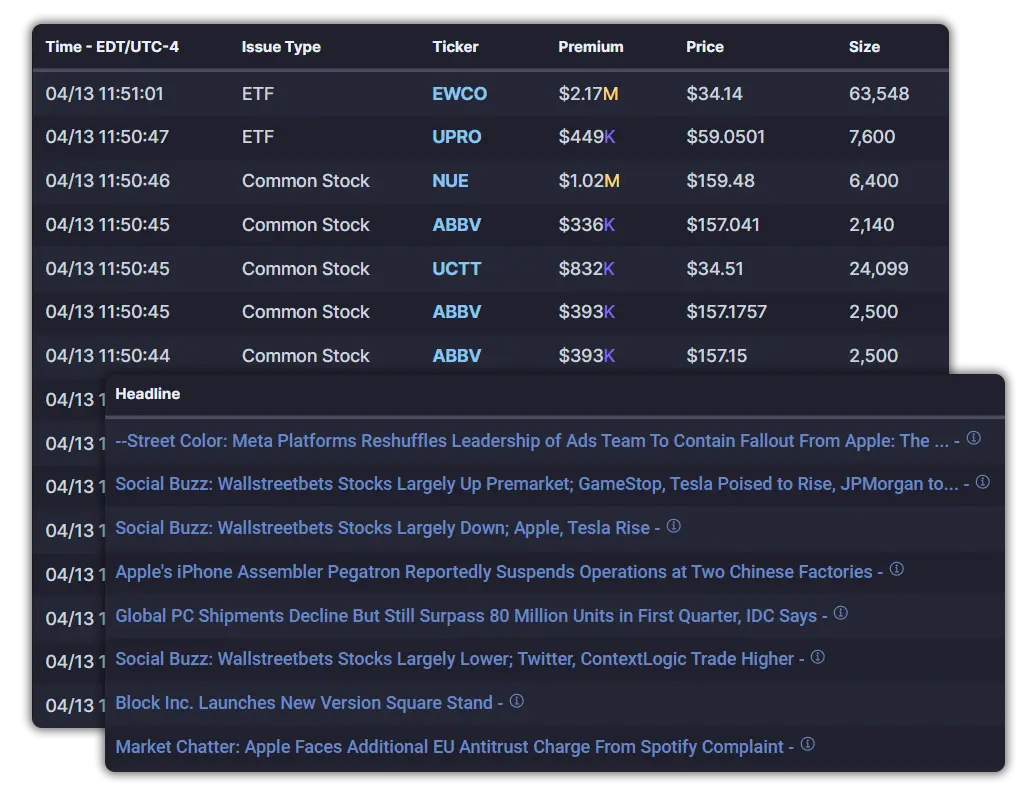The height and width of the screenshot is (796, 1023).
Task: Select Common Stock cell in NUE row
Action: 305,181
